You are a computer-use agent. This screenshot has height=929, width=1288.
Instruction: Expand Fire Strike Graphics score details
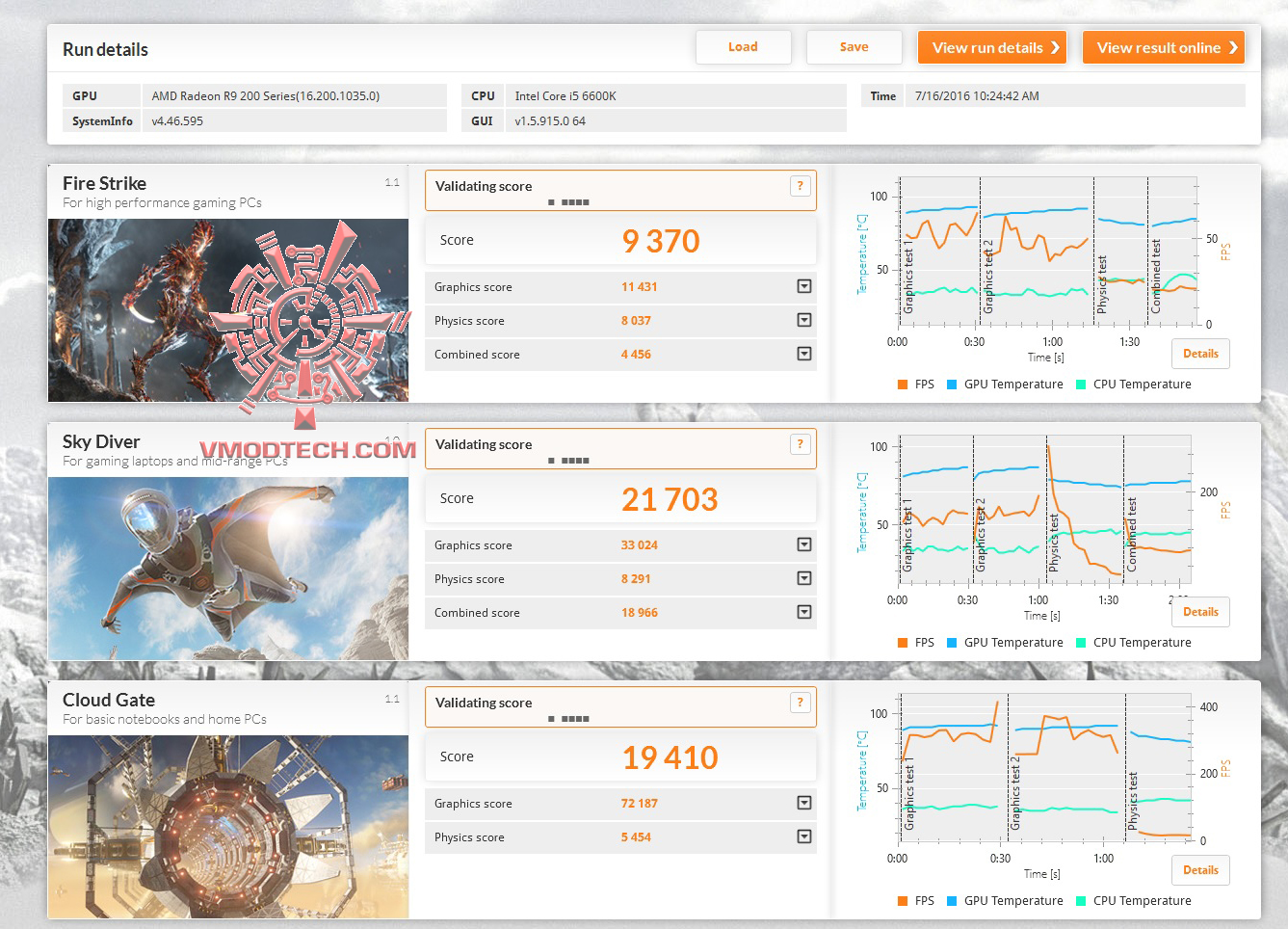click(804, 286)
